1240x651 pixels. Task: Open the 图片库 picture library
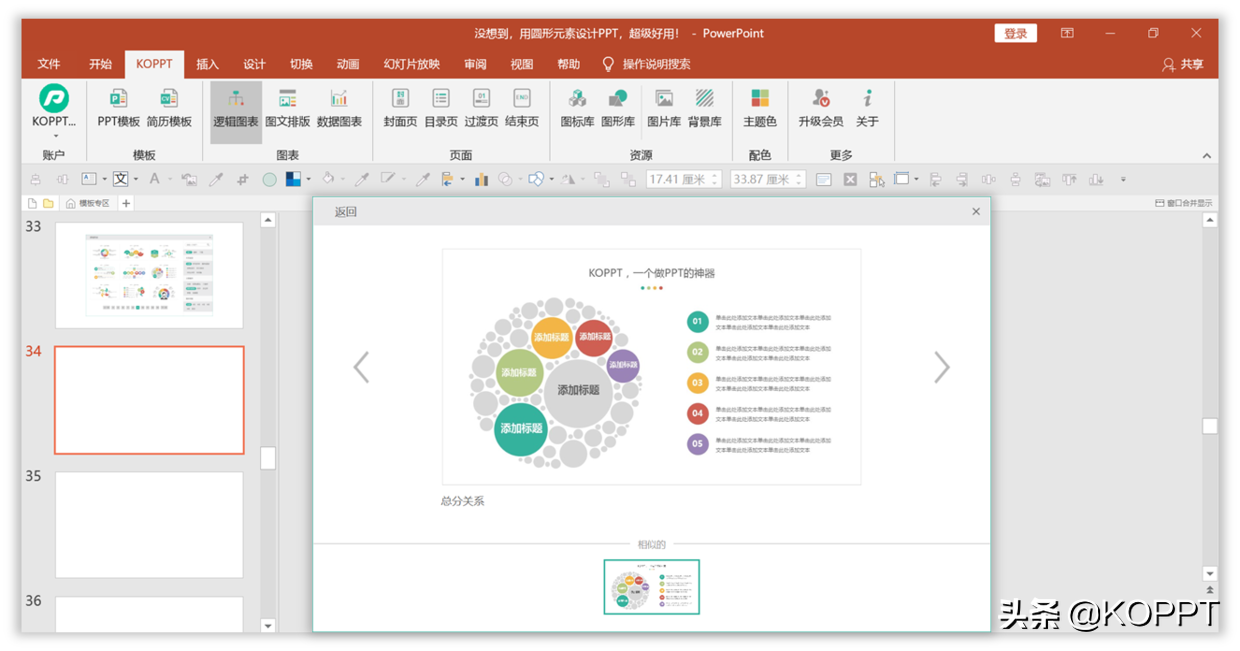click(x=664, y=108)
